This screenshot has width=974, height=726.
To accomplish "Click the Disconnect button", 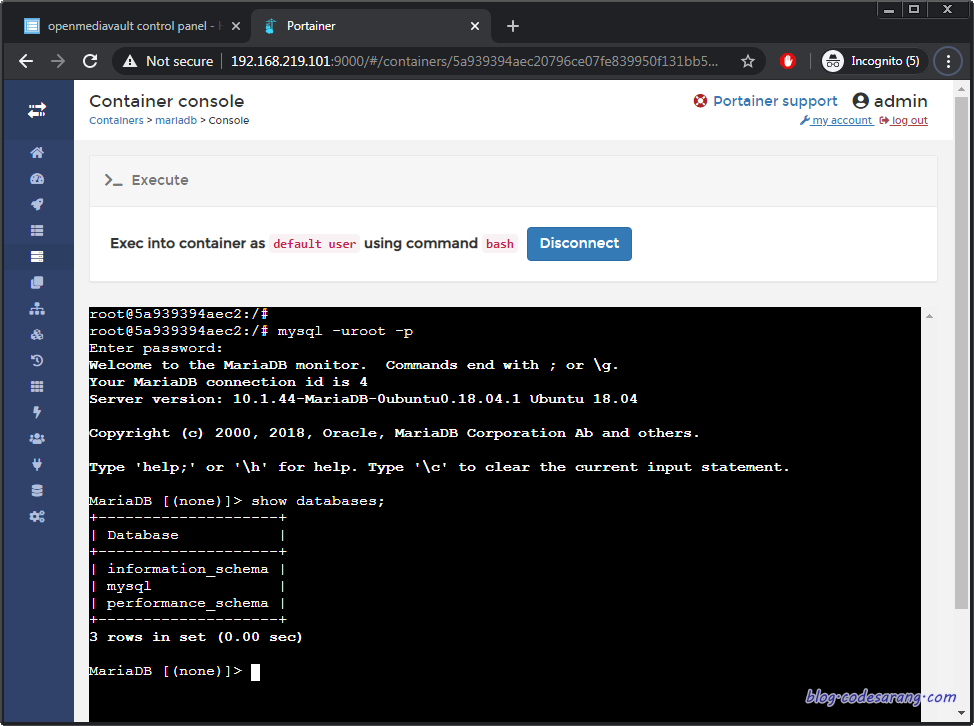I will 579,243.
